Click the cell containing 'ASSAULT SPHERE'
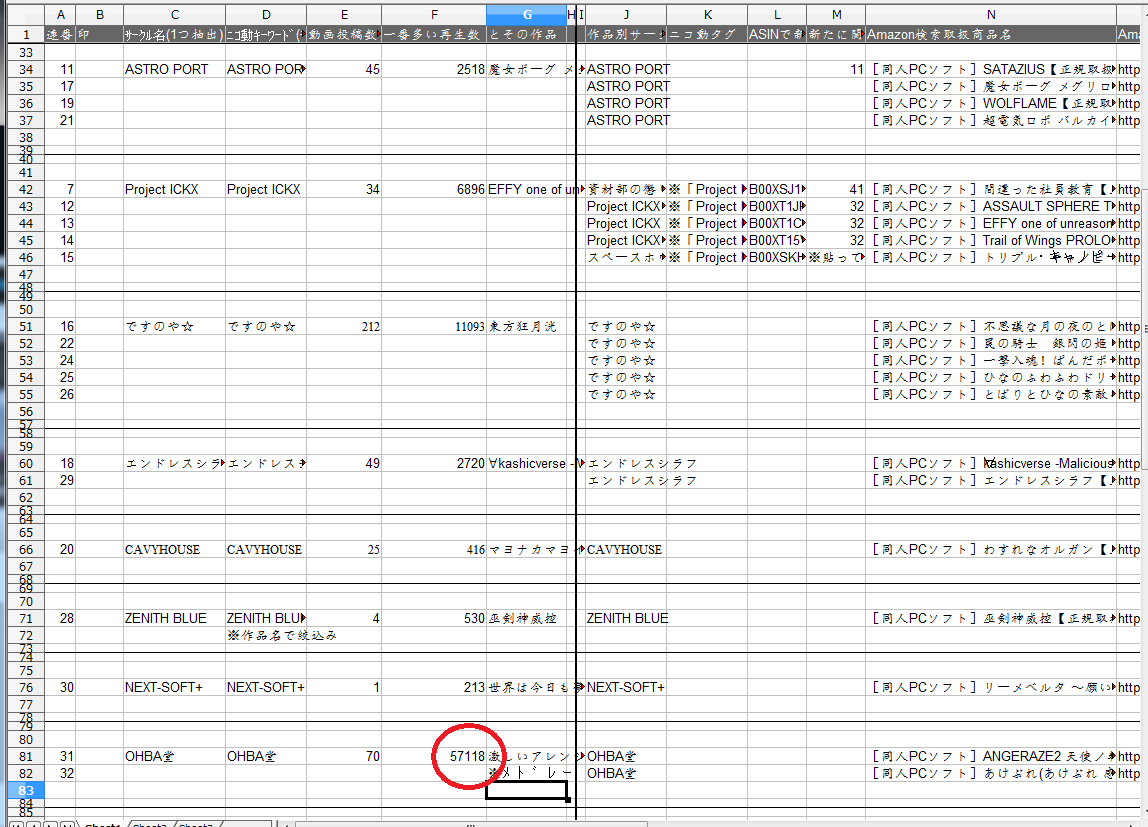Screen dimensions: 1148x827 pyautogui.click(x=991, y=206)
